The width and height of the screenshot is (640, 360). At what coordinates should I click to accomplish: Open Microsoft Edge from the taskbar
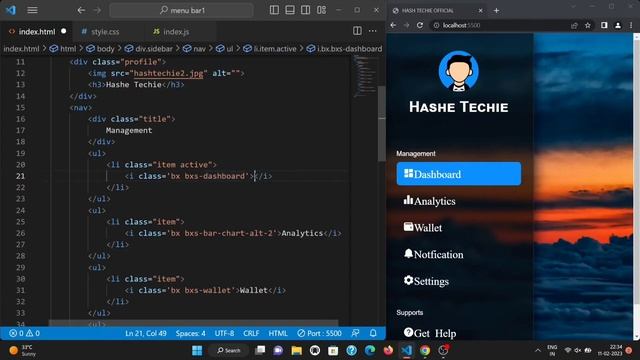(370, 350)
